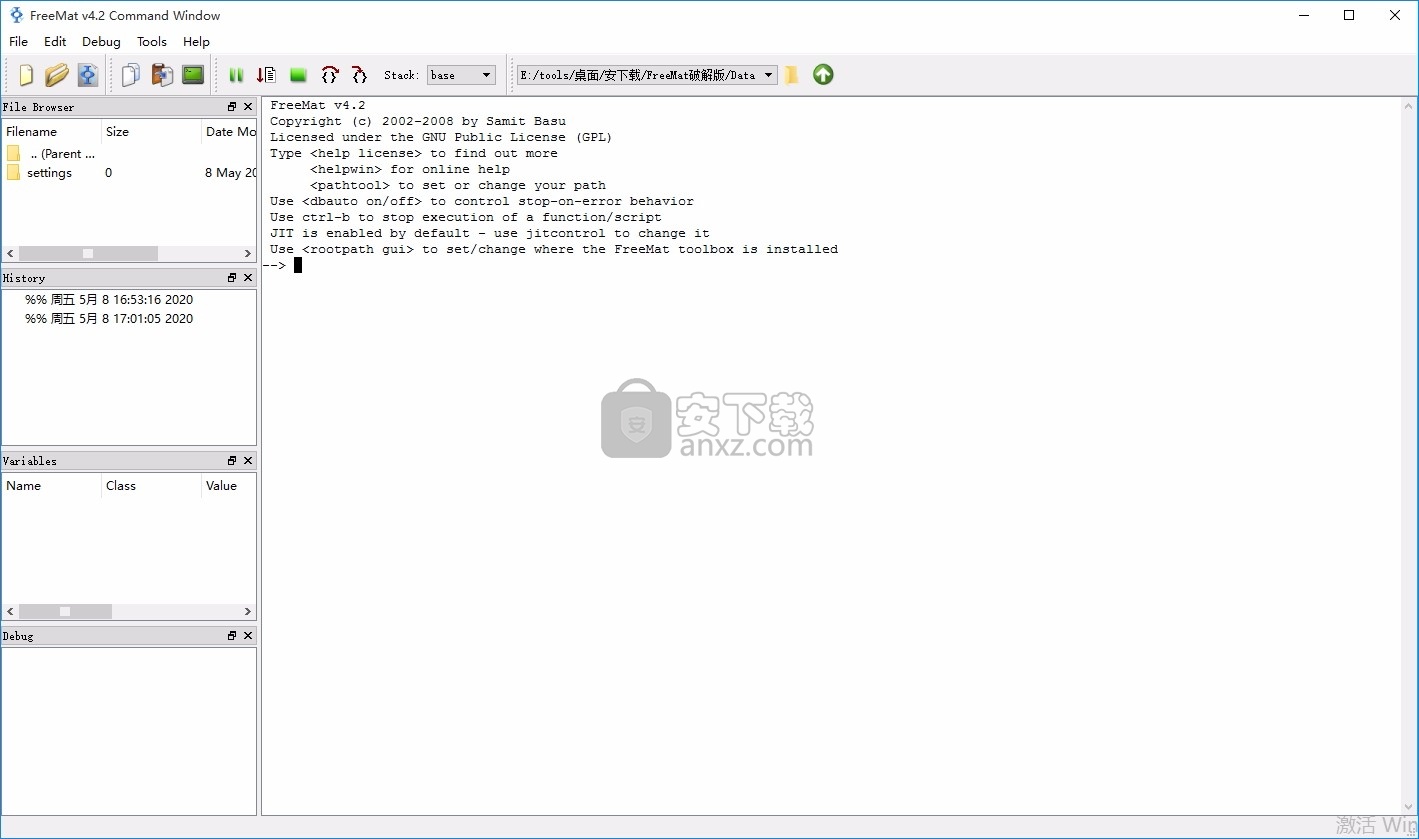Select history entry 17:01:05 2020
The height and width of the screenshot is (839, 1419).
(109, 318)
